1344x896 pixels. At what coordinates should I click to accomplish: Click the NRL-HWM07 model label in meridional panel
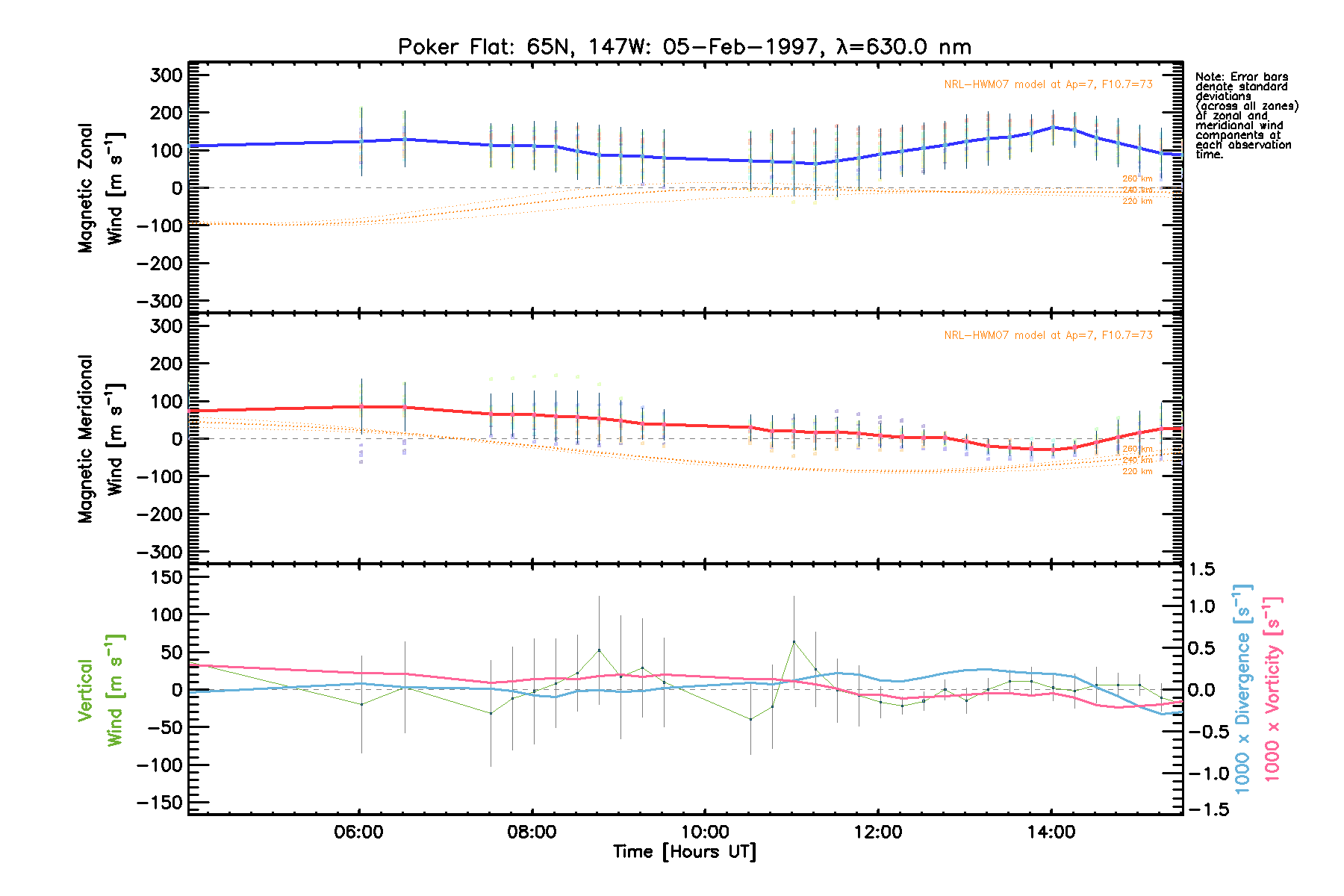point(1048,335)
